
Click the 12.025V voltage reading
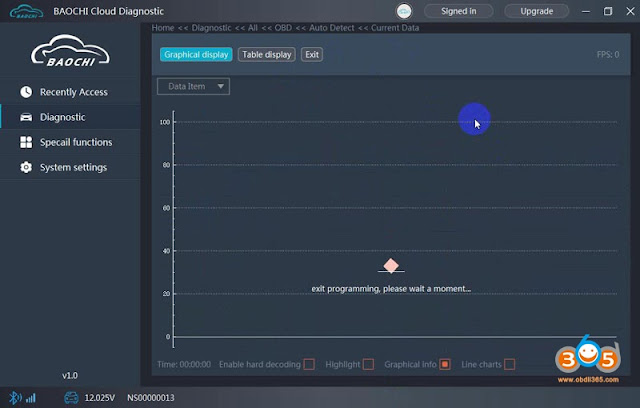(100, 398)
